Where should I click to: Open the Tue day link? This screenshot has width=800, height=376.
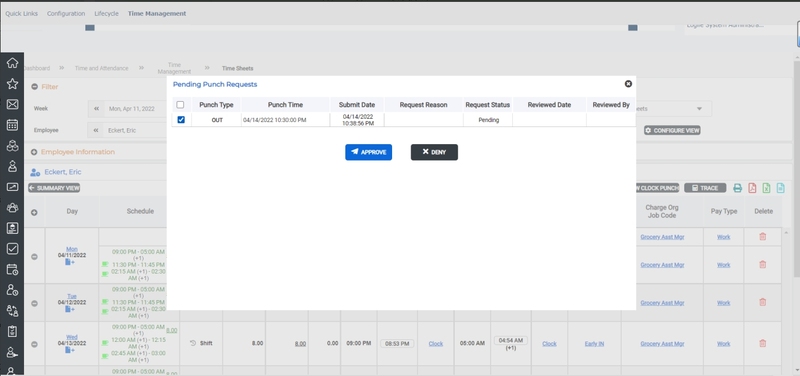coord(72,296)
